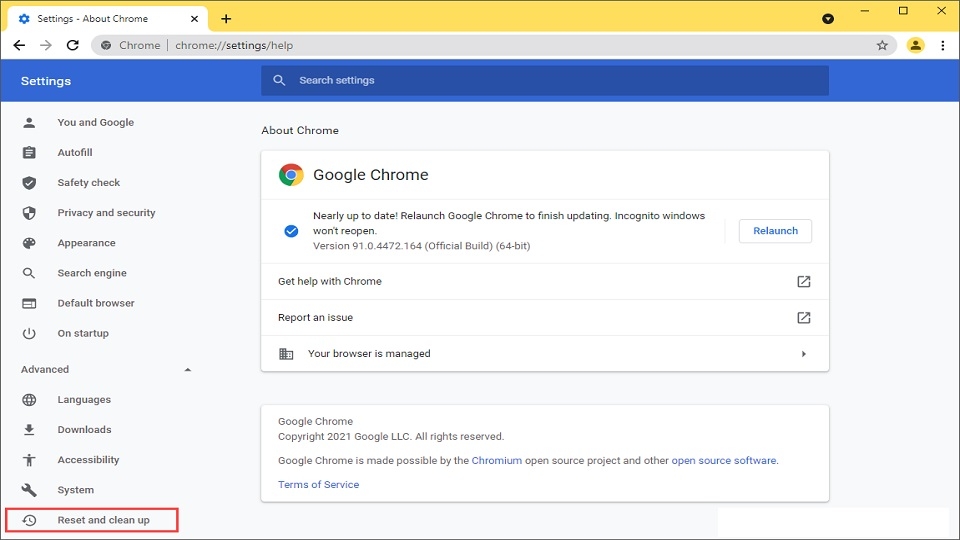Open a new tab with the plus button
The image size is (960, 540).
[x=226, y=19]
